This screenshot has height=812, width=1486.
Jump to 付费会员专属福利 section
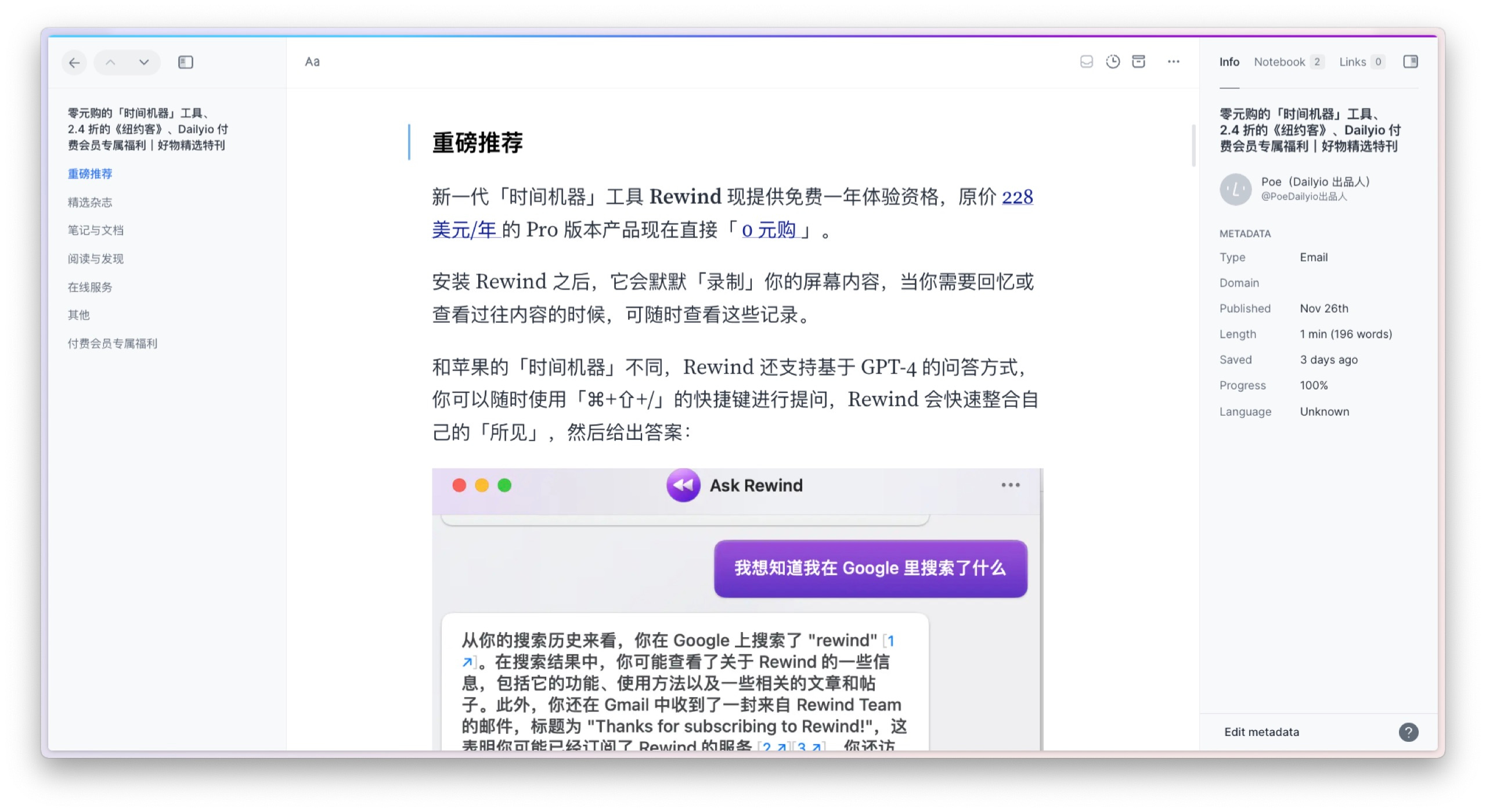pyautogui.click(x=112, y=343)
